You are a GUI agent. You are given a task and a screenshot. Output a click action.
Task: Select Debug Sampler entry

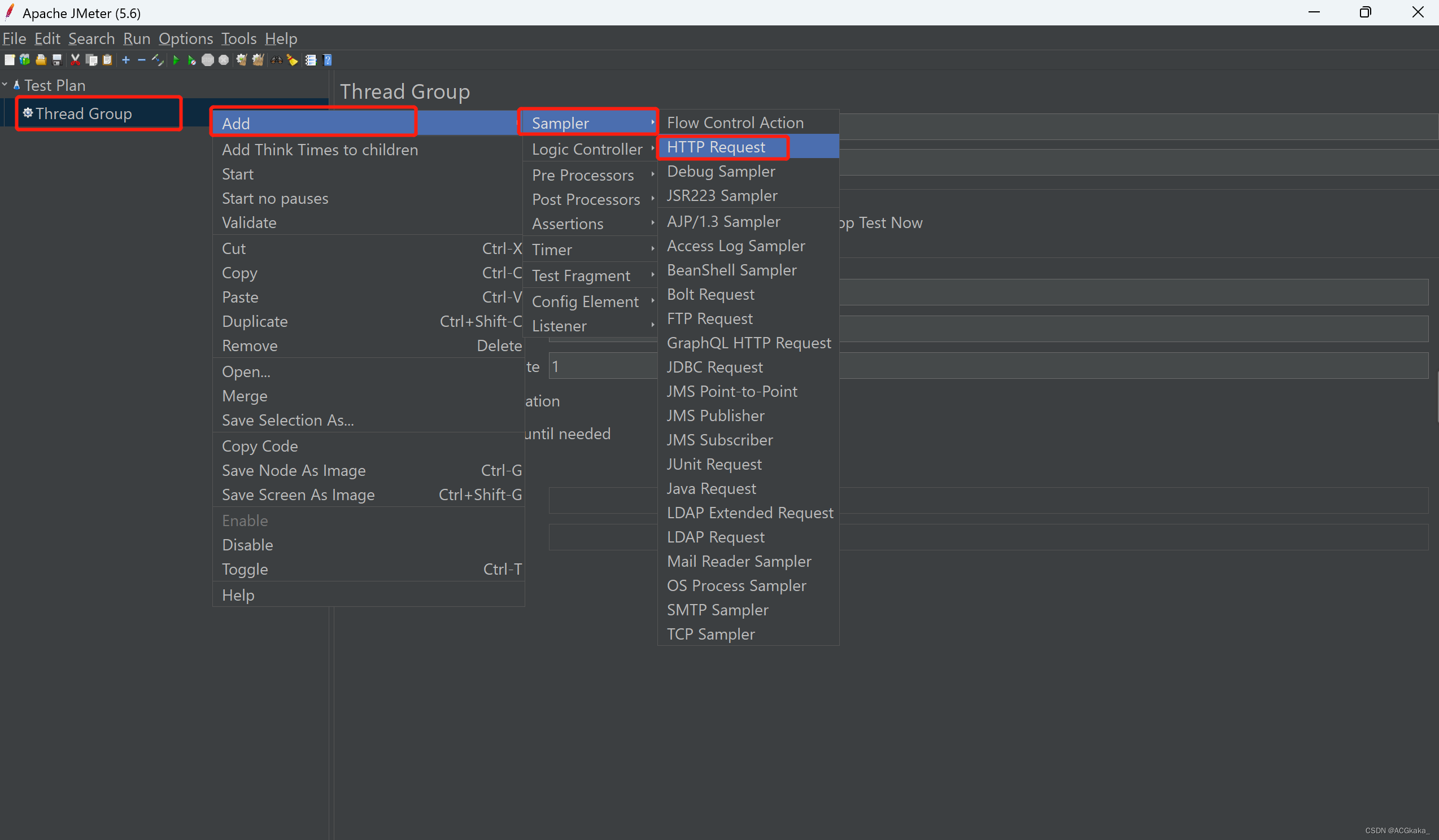tap(748, 171)
